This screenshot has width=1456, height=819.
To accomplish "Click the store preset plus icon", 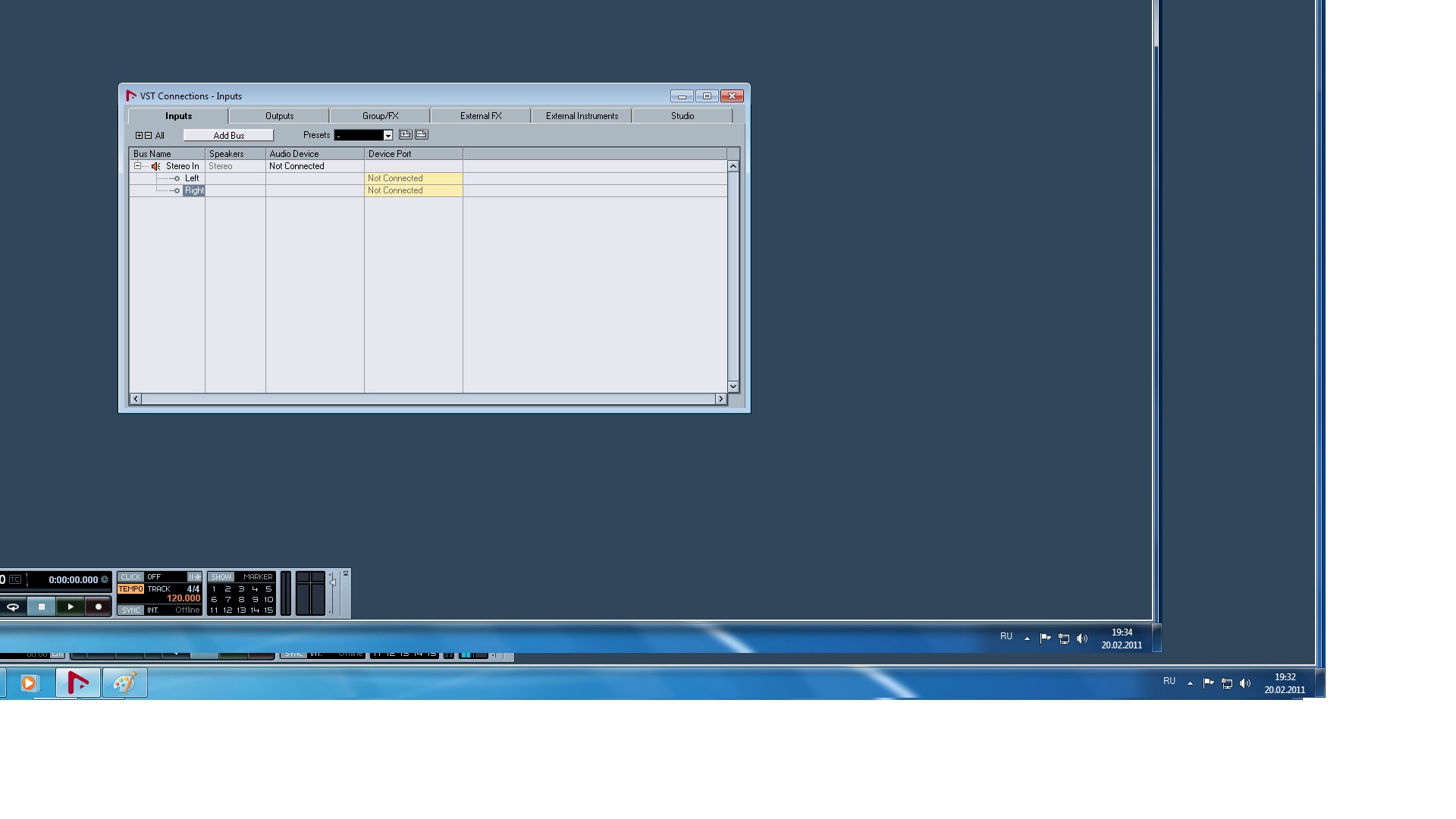I will click(x=405, y=134).
